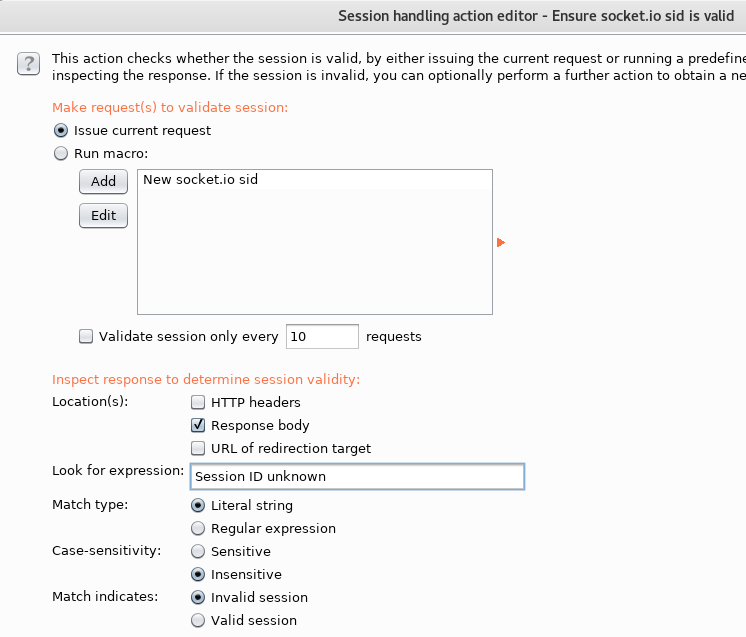The height and width of the screenshot is (637, 746).
Task: Select the Run macro radio button
Action: tap(60, 154)
